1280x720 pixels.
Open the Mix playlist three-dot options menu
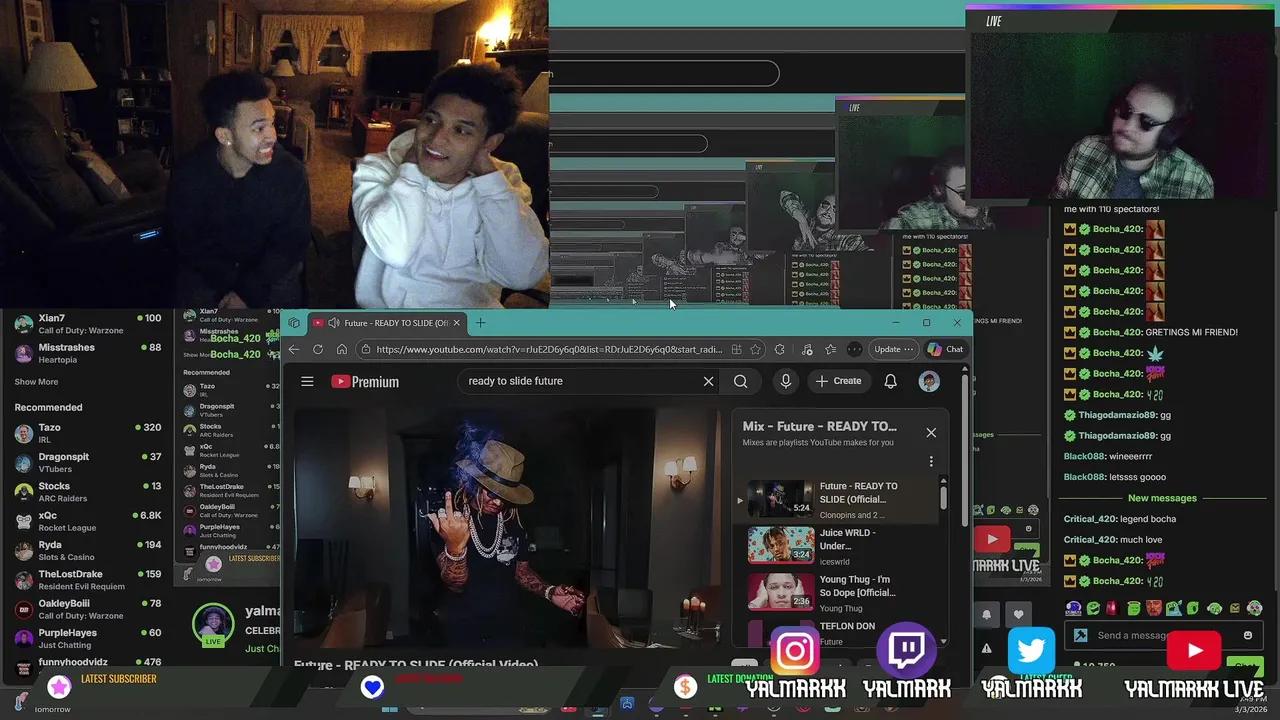(931, 460)
